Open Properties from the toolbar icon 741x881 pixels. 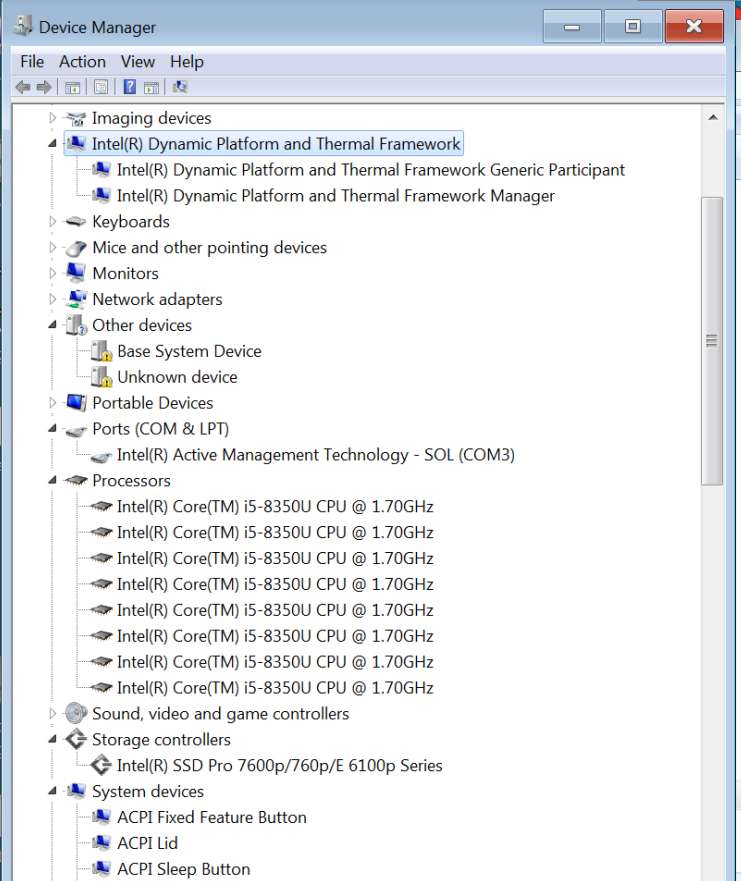101,87
